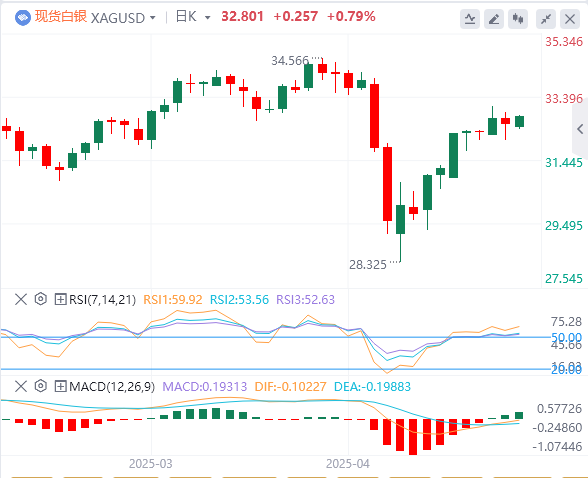
Task: Click the +0.257 price change
Action: tap(296, 16)
